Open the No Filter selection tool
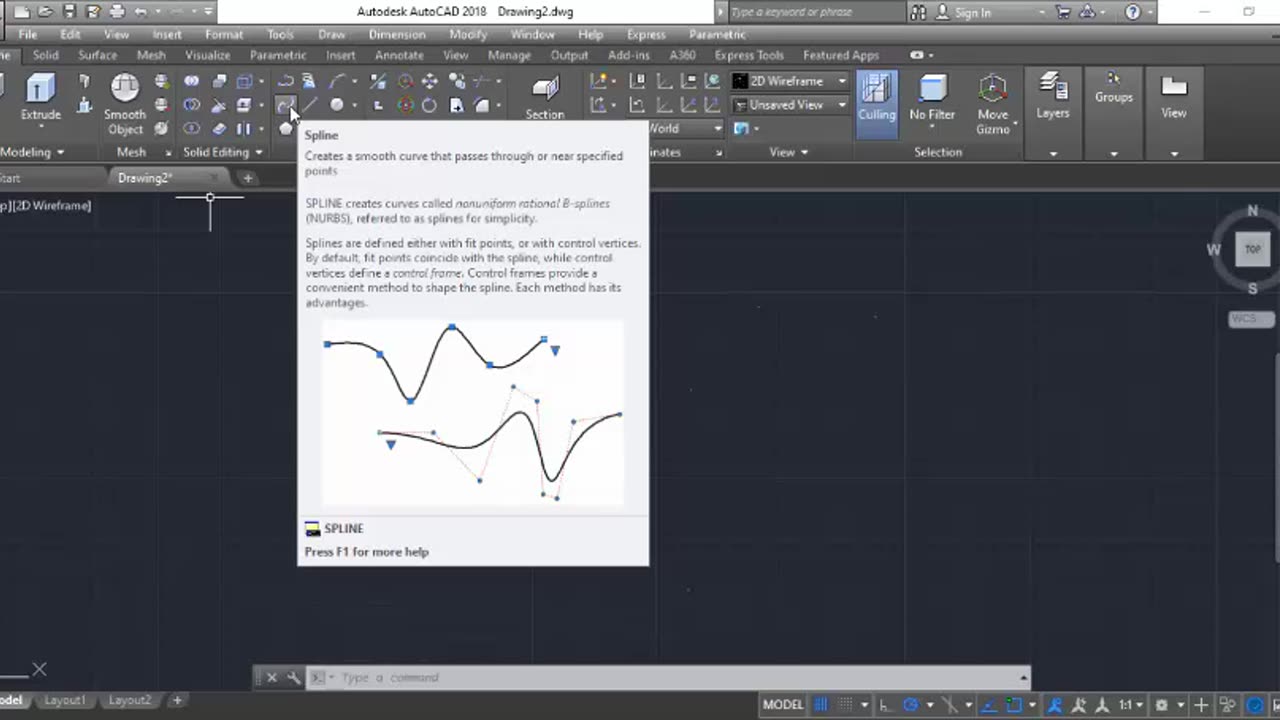Image resolution: width=1280 pixels, height=720 pixels. pos(932,98)
